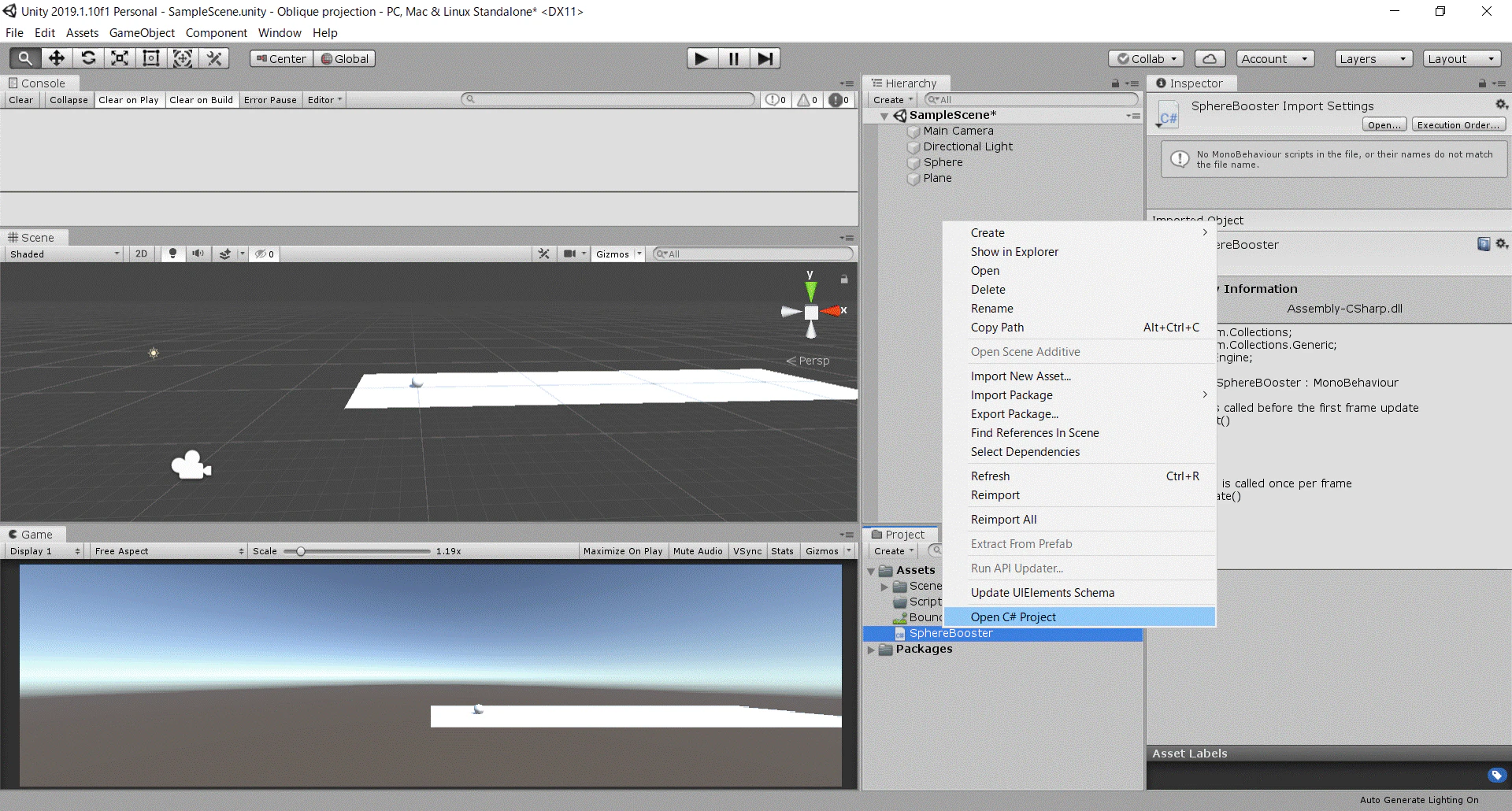Toggle Collapse in the Console
Viewport: 1512px width, 811px height.
69,100
